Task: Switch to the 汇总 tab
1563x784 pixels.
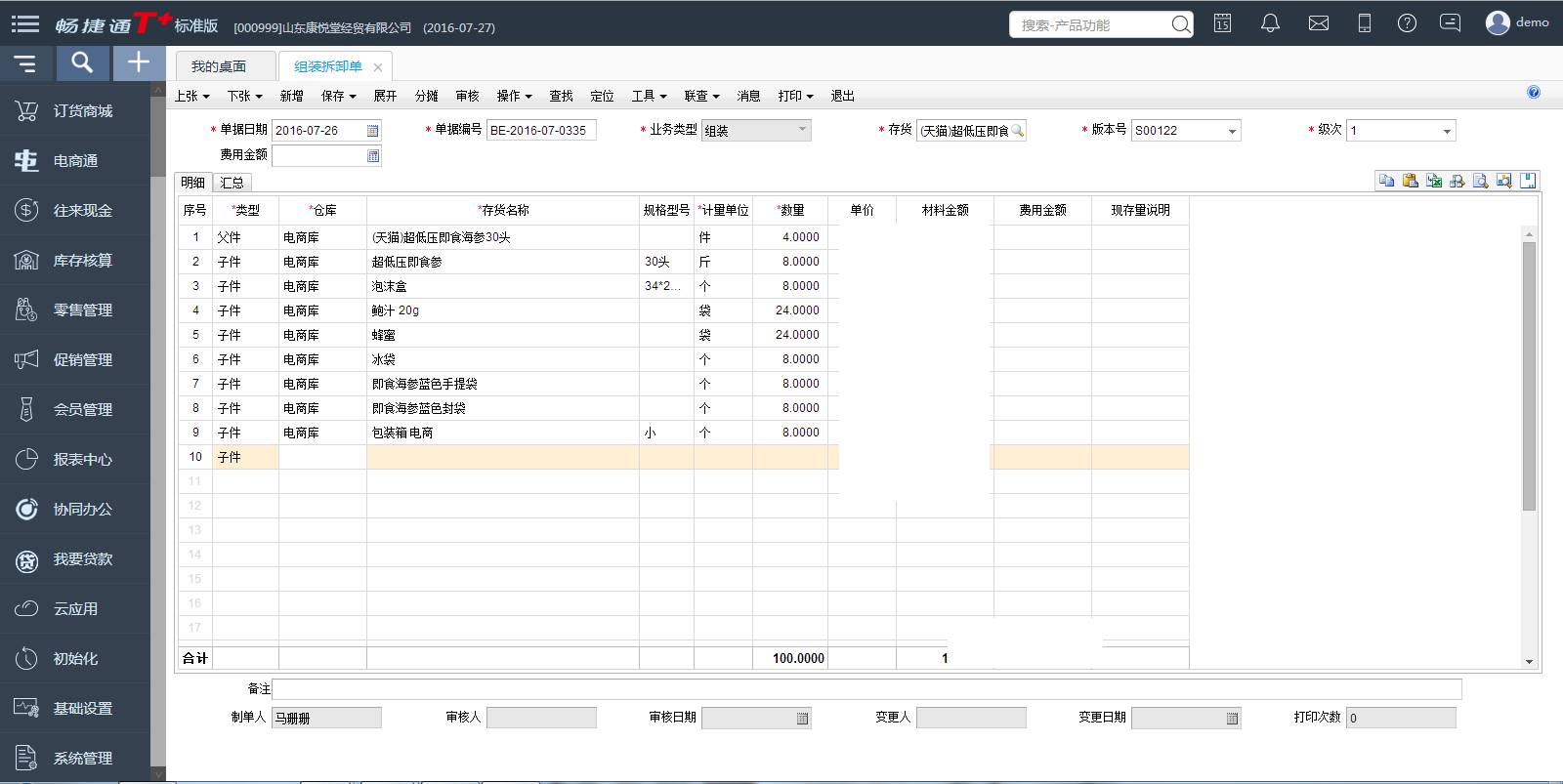Action: tap(232, 183)
